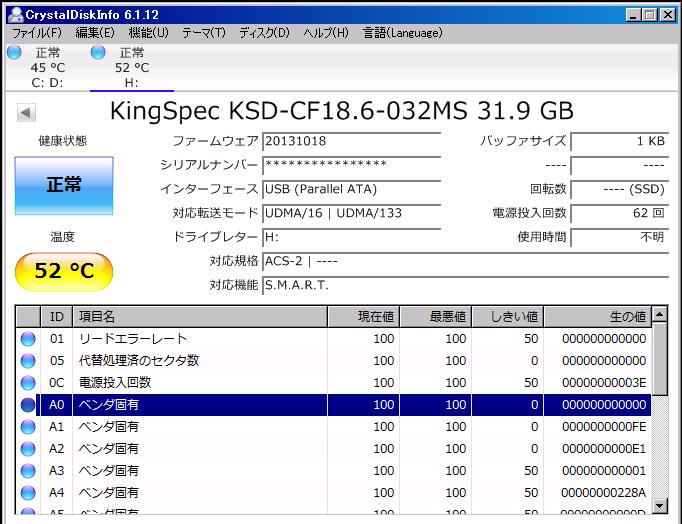
Task: Click status orb of row A2
Action: [28, 449]
